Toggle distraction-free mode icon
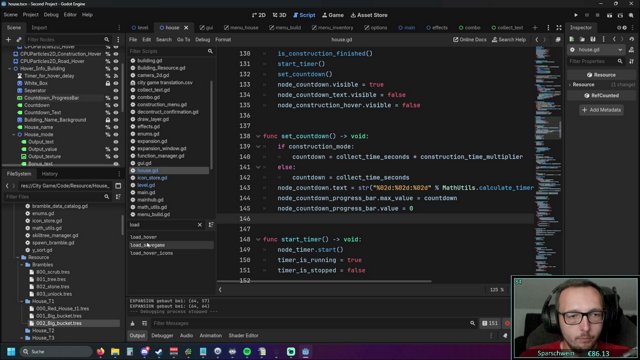 click(559, 28)
